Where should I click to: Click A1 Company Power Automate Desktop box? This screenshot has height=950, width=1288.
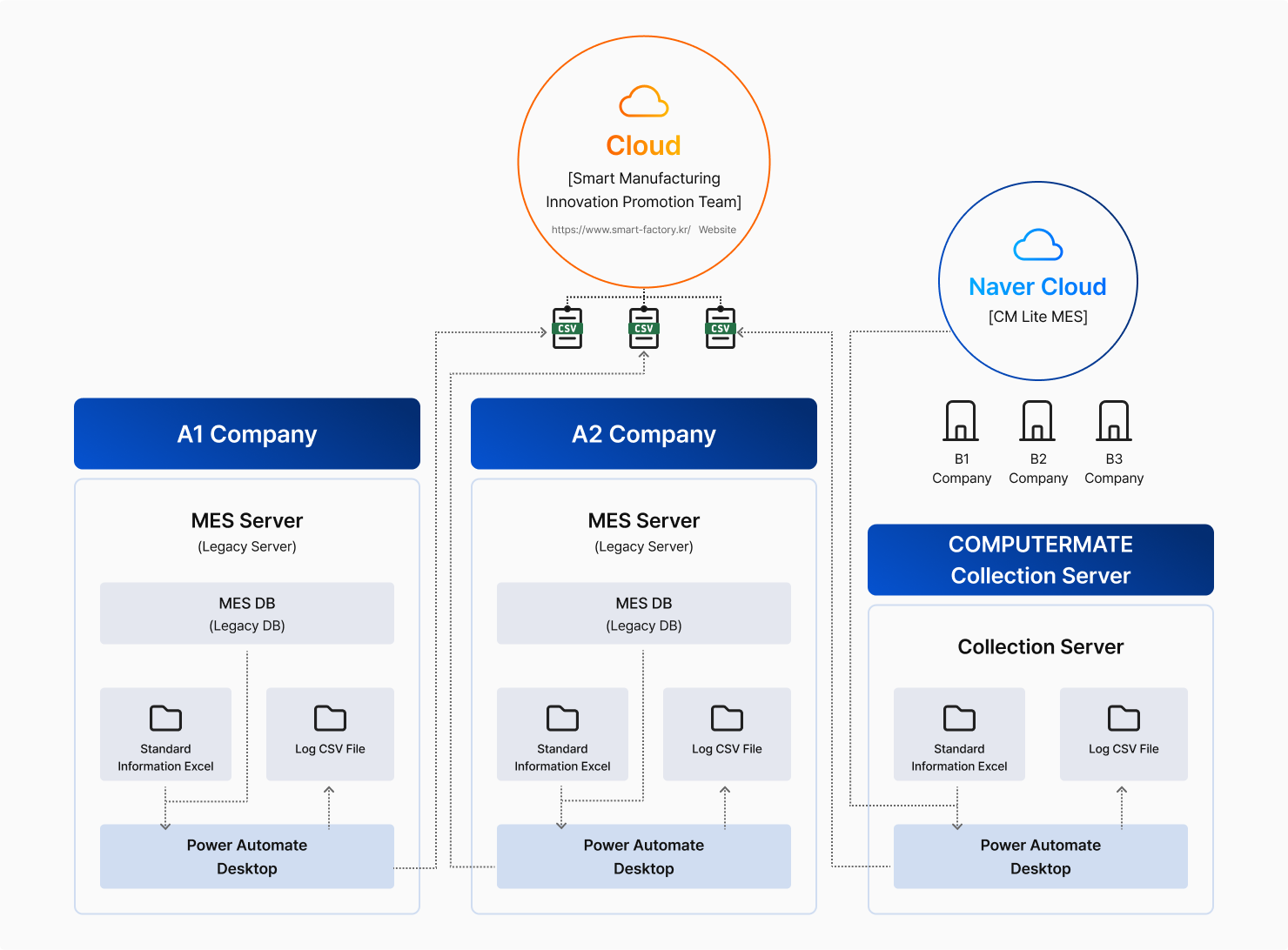pos(247,857)
